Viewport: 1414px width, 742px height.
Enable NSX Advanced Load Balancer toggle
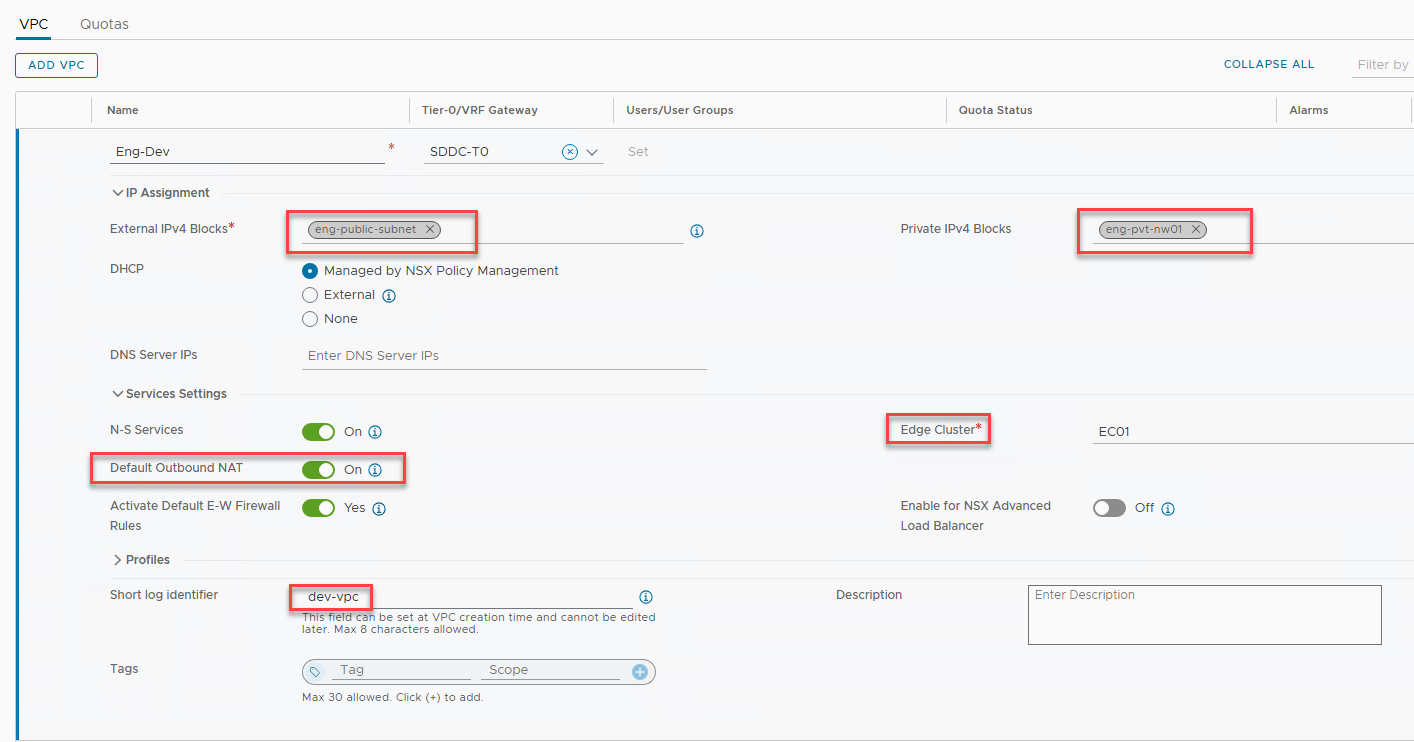[x=1109, y=508]
